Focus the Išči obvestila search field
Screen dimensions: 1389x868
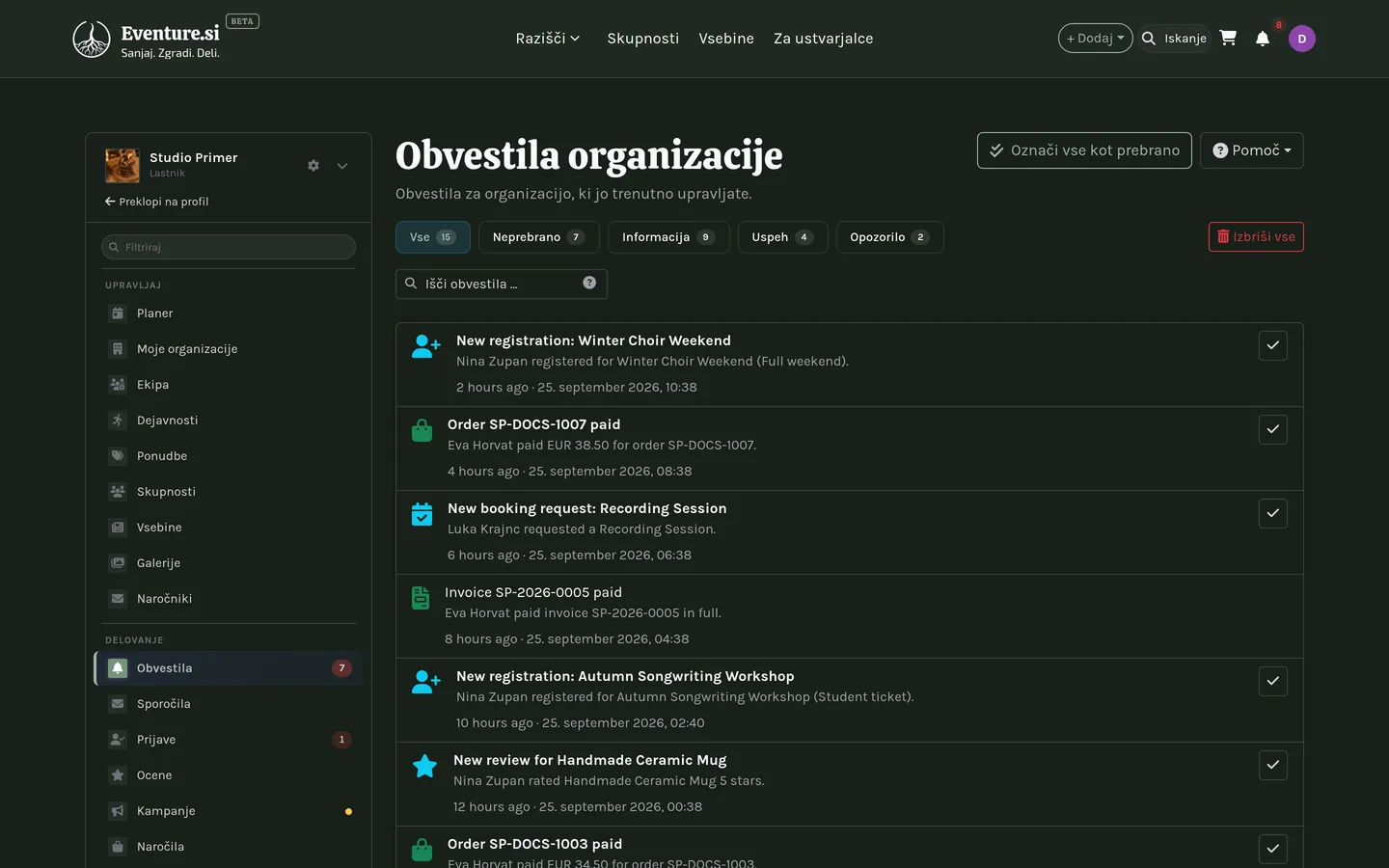502,284
